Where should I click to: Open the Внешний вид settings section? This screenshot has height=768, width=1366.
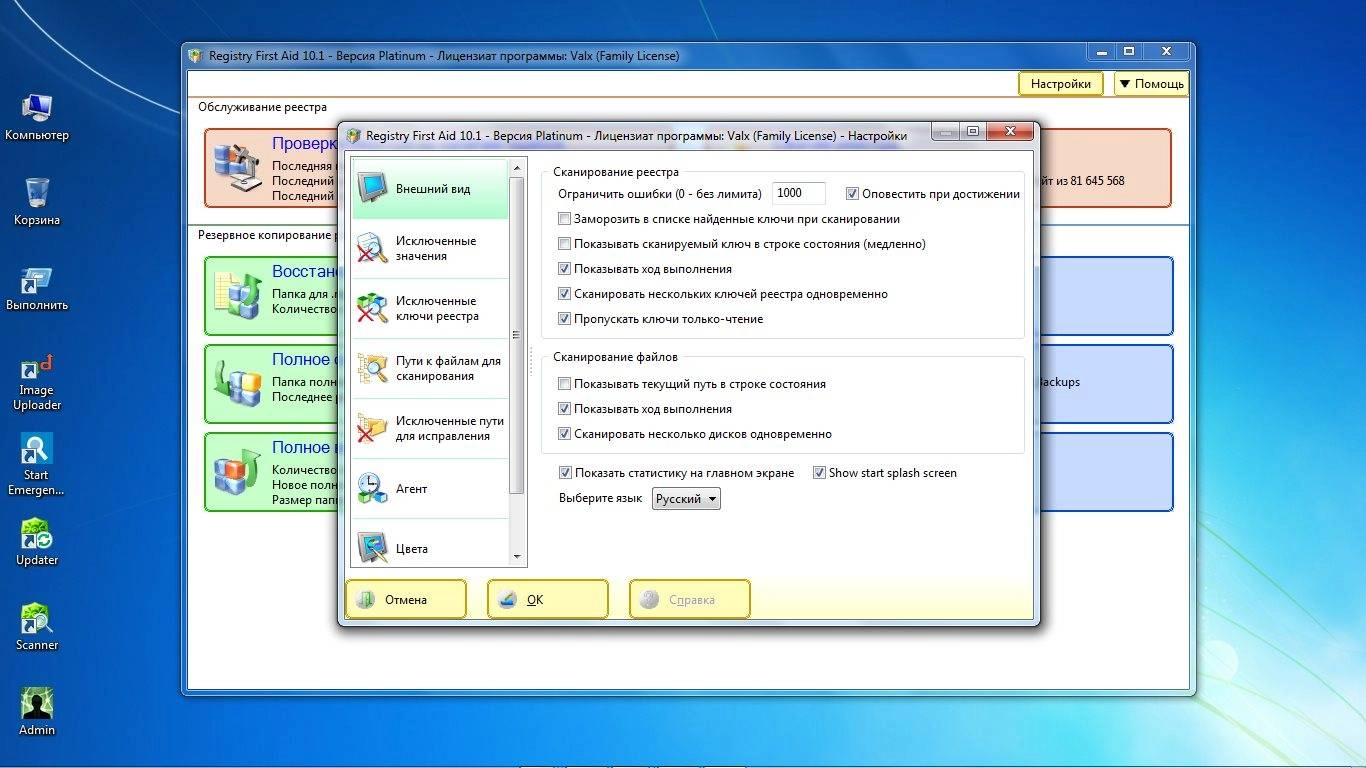(430, 189)
